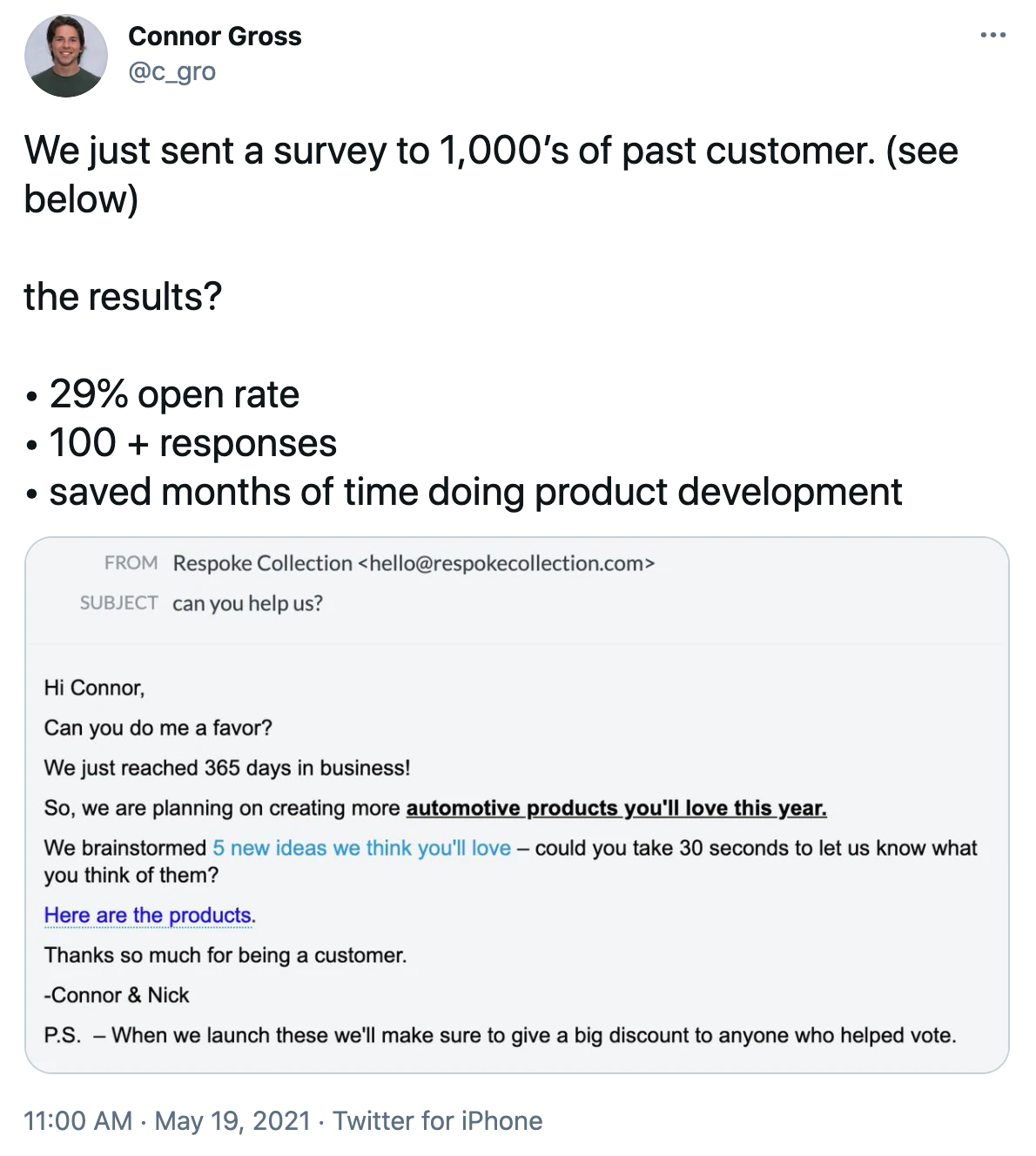The width and height of the screenshot is (1036, 1156).
Task: Click the "5 new ideas we think you'll love" link
Action: tap(361, 848)
